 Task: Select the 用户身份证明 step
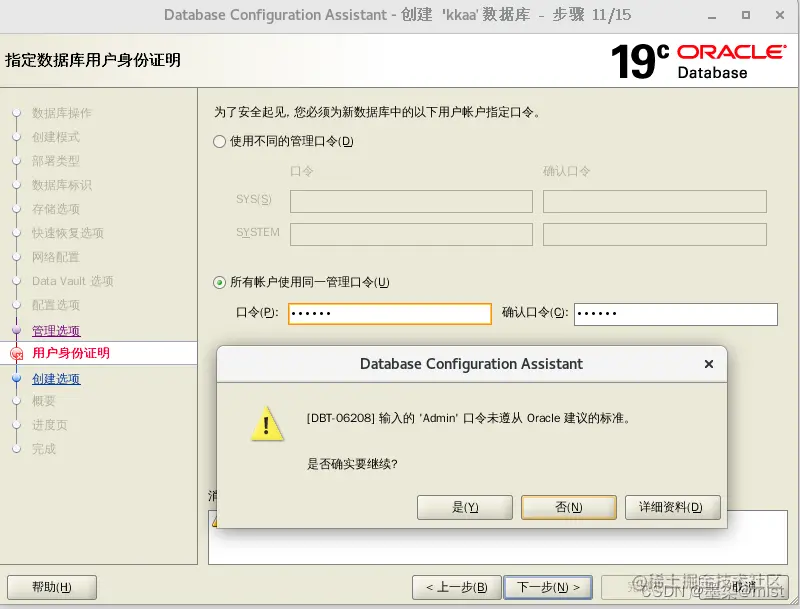[x=71, y=353]
